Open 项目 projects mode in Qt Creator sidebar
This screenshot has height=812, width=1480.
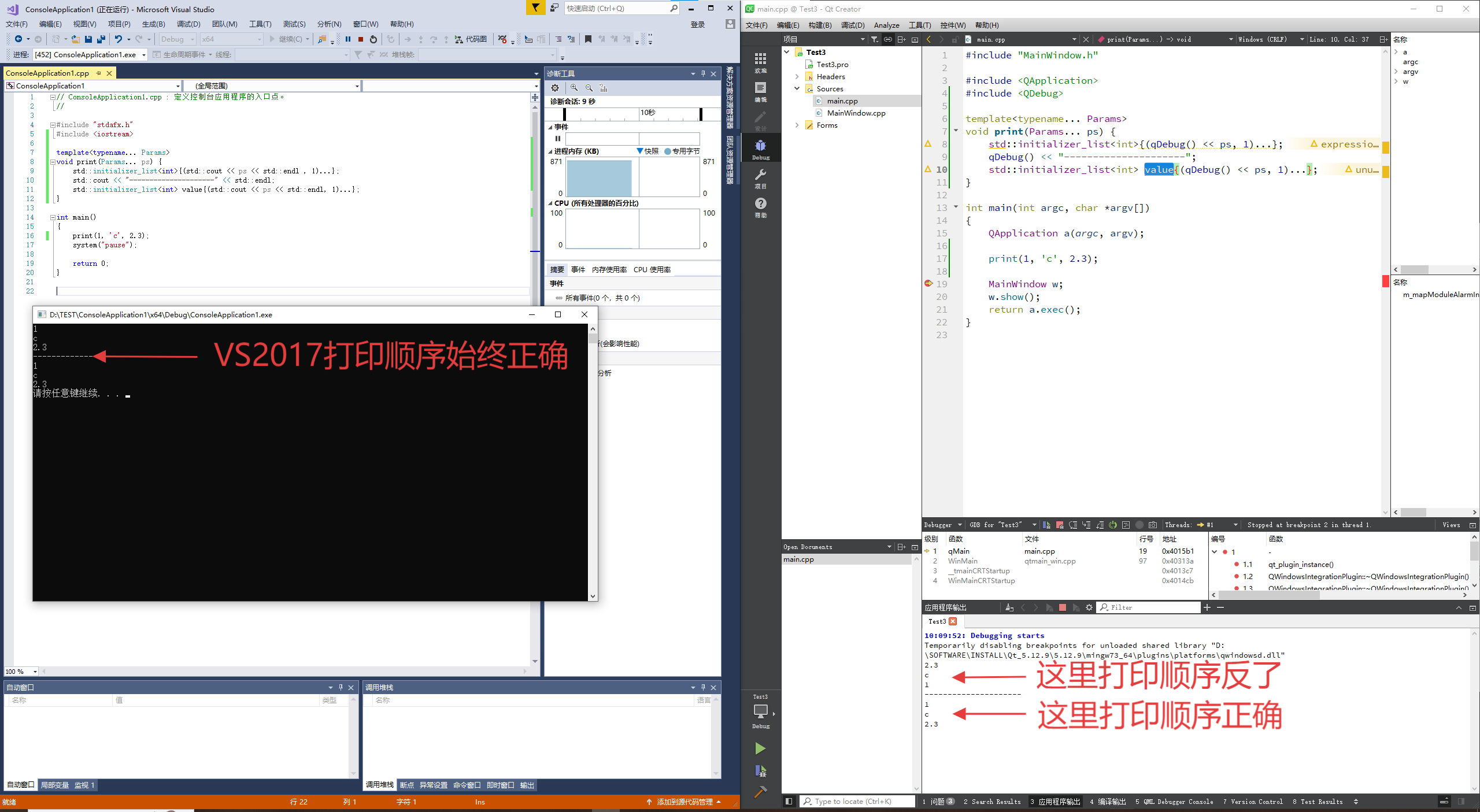pyautogui.click(x=761, y=178)
